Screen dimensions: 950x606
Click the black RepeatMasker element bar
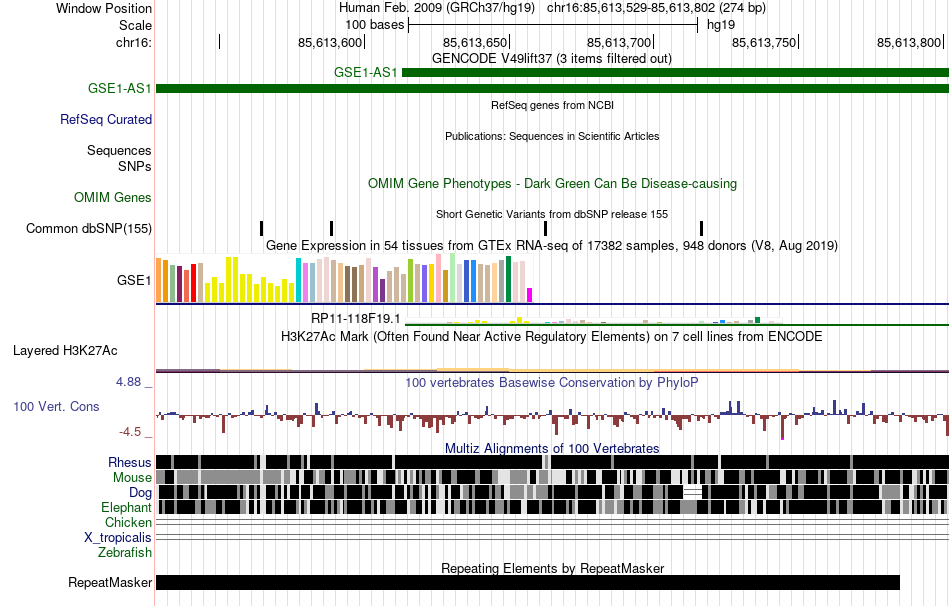click(x=528, y=582)
